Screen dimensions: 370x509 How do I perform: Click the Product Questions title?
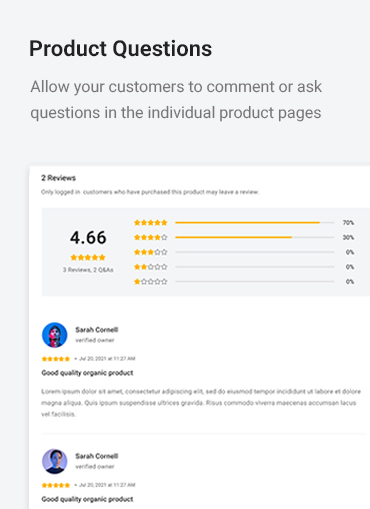[x=120, y=49]
